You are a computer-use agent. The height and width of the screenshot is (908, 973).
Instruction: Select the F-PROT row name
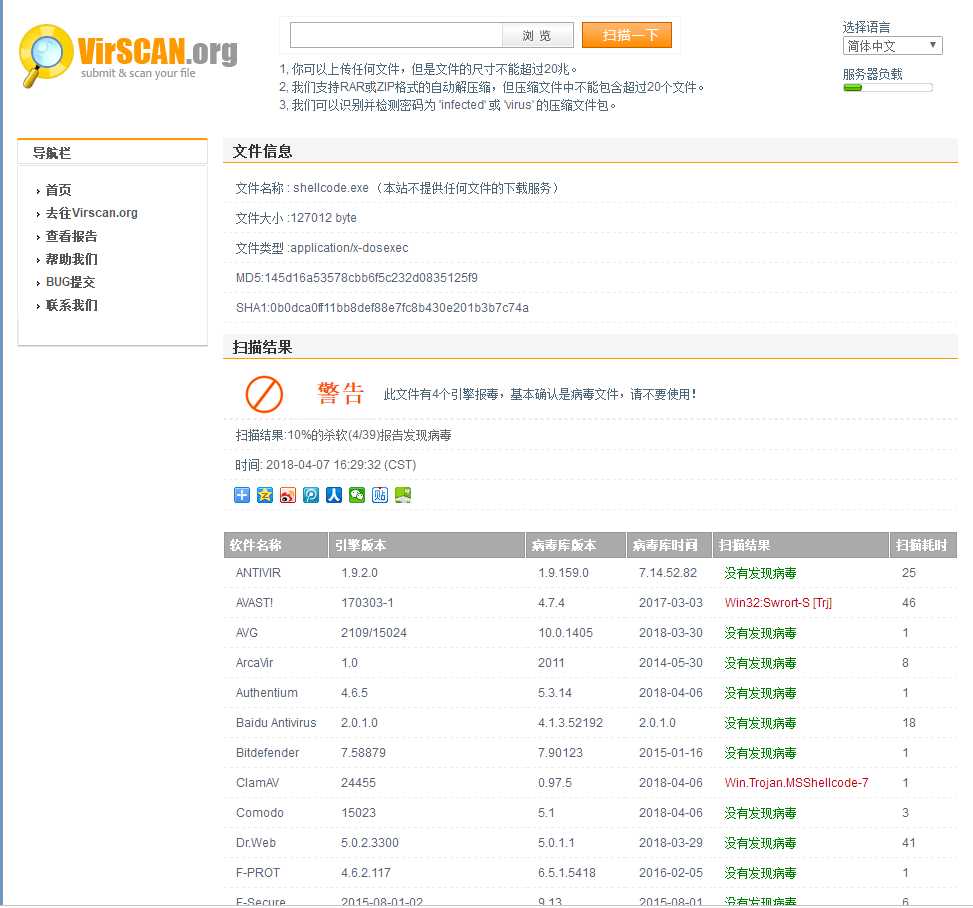click(258, 873)
